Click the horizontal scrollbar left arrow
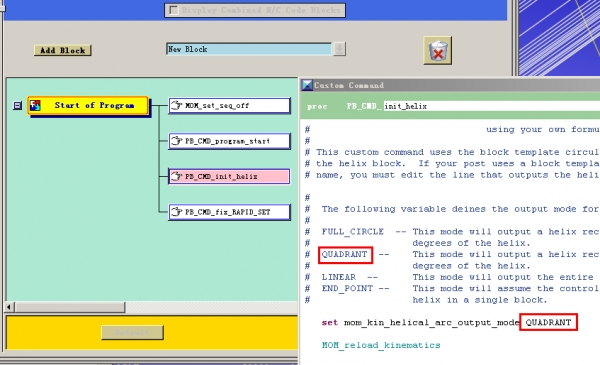The width and height of the screenshot is (600, 365). click(x=10, y=307)
